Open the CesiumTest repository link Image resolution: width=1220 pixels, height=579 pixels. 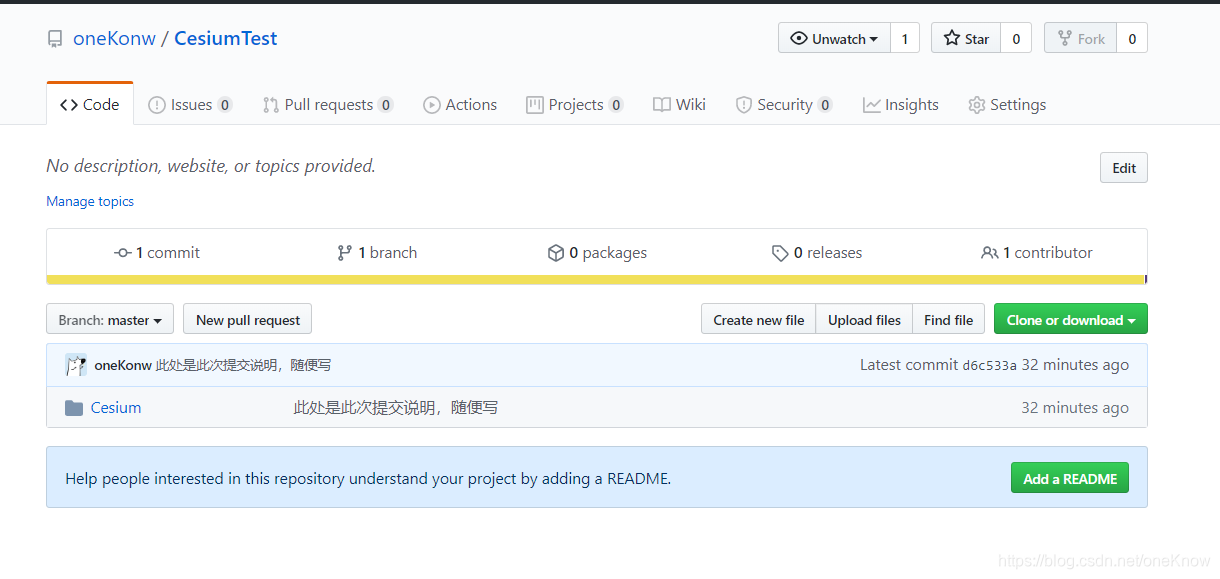coord(226,39)
